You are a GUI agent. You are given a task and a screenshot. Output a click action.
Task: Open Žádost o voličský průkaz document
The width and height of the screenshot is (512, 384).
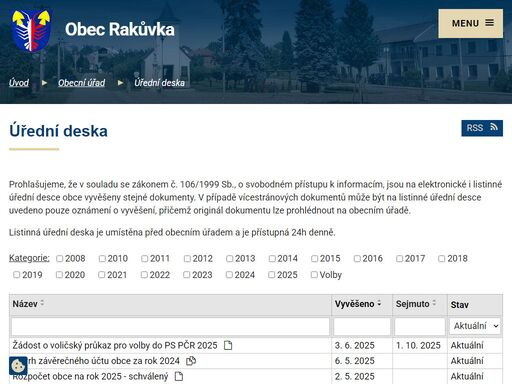point(115,345)
